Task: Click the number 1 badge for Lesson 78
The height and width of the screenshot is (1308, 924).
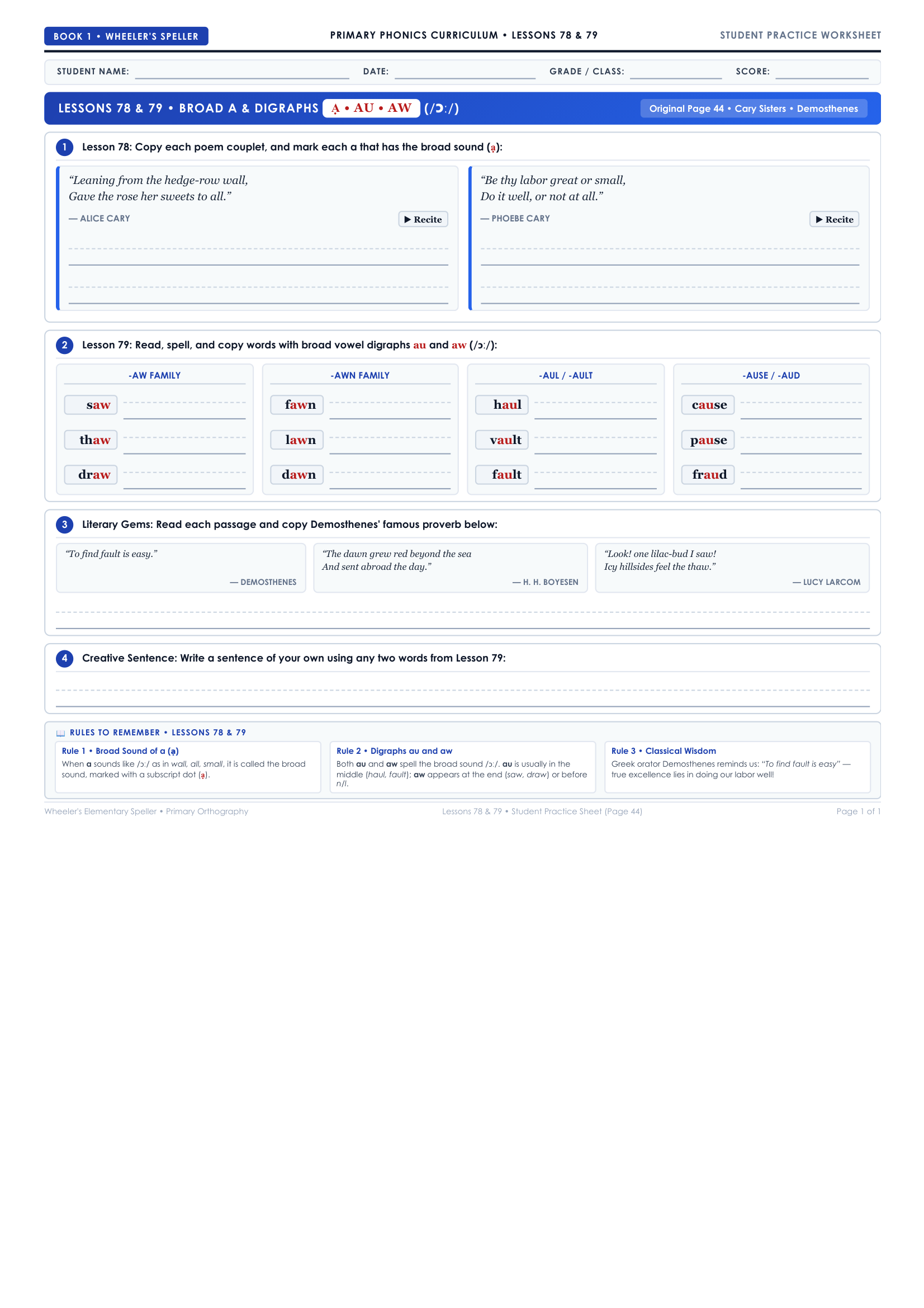Action: pyautogui.click(x=64, y=147)
